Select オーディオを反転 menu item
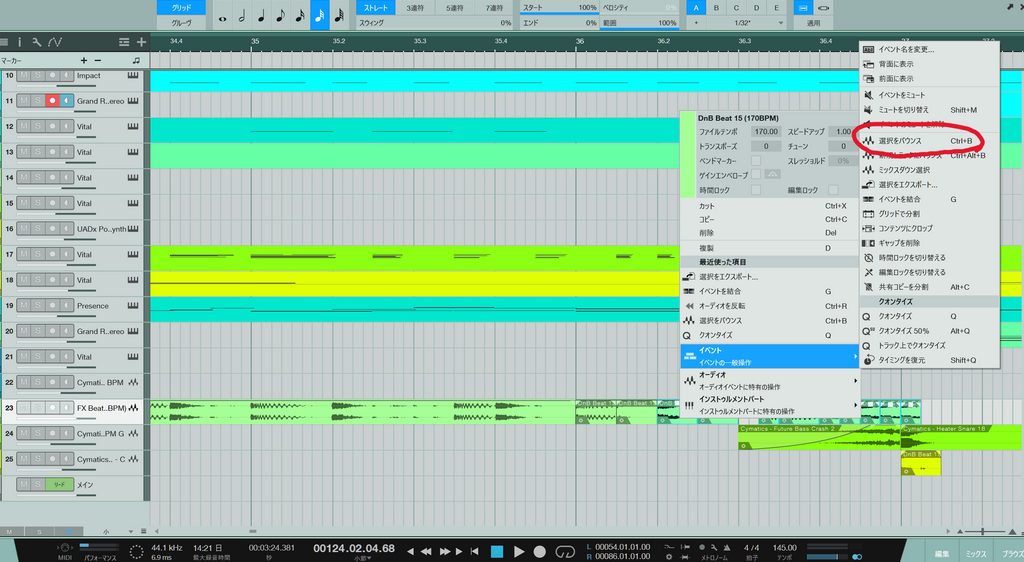 click(x=770, y=305)
